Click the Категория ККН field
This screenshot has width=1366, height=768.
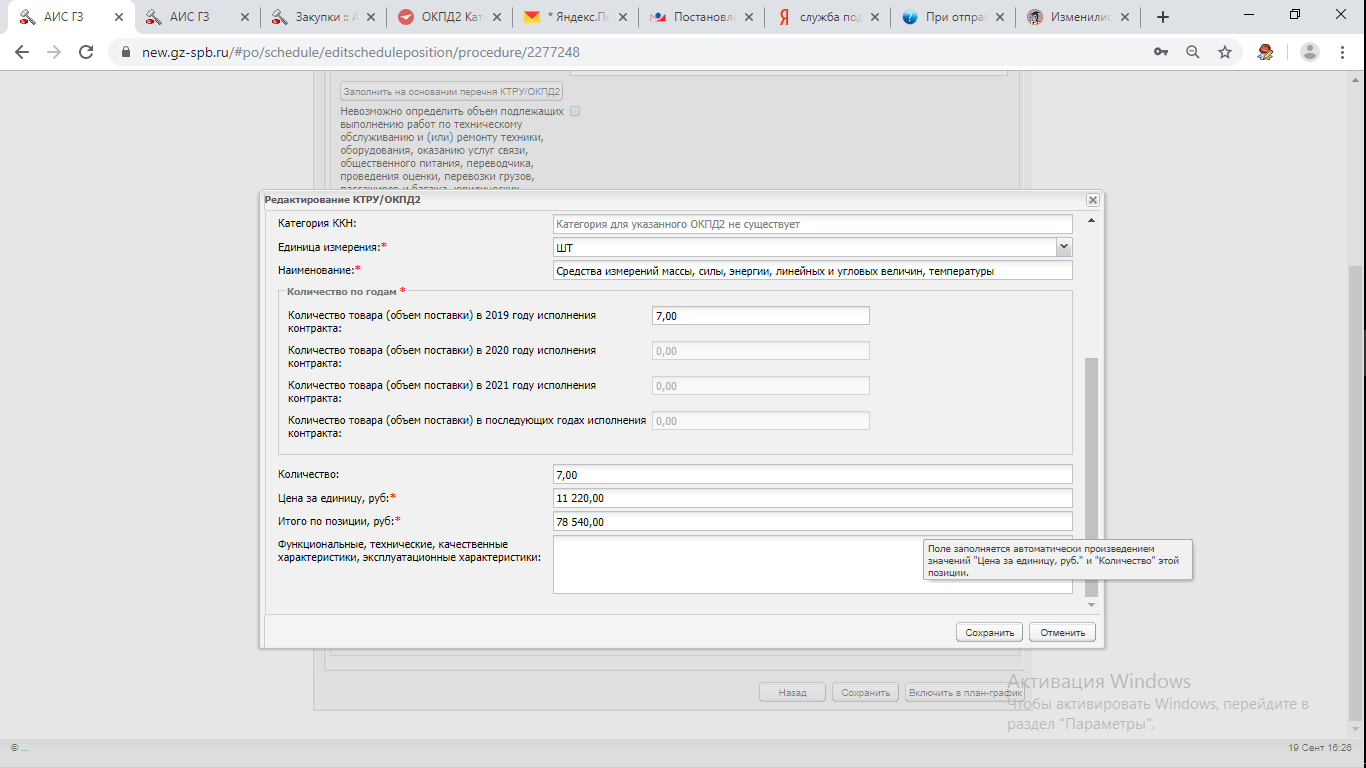click(x=812, y=224)
